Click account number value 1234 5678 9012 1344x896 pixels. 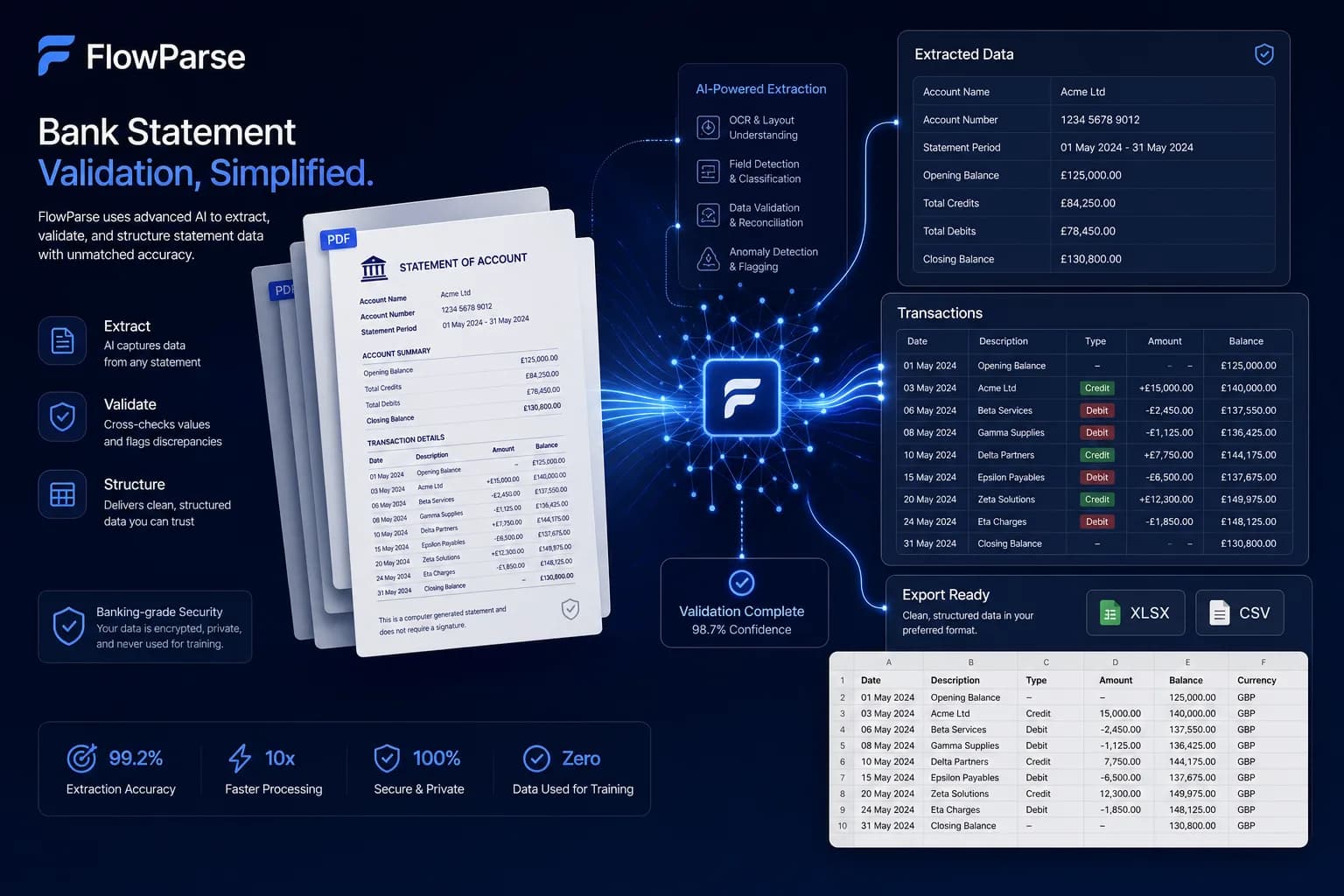1100,120
